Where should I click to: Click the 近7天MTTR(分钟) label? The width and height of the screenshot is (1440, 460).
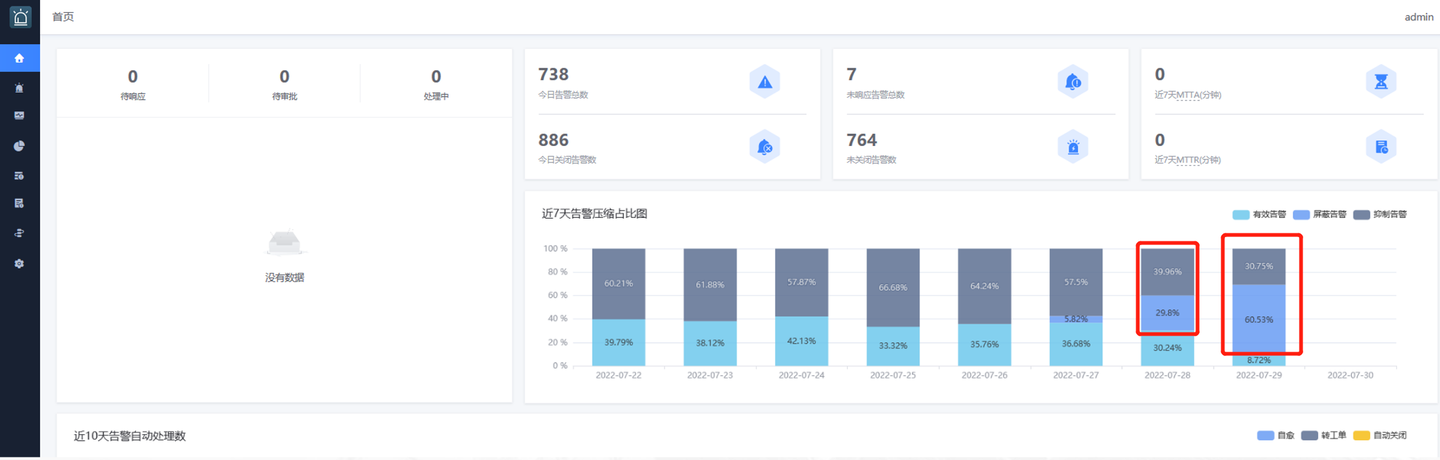(1188, 160)
